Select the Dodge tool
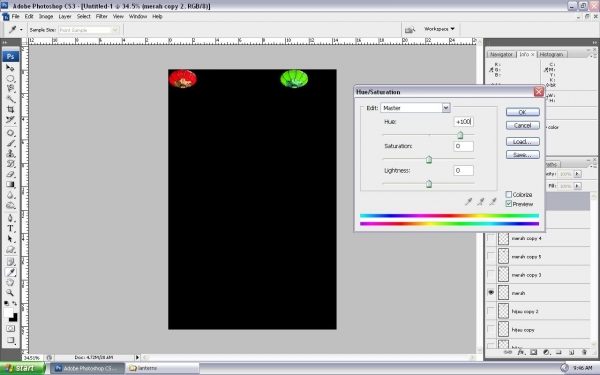The height and width of the screenshot is (375, 600). pos(10,205)
